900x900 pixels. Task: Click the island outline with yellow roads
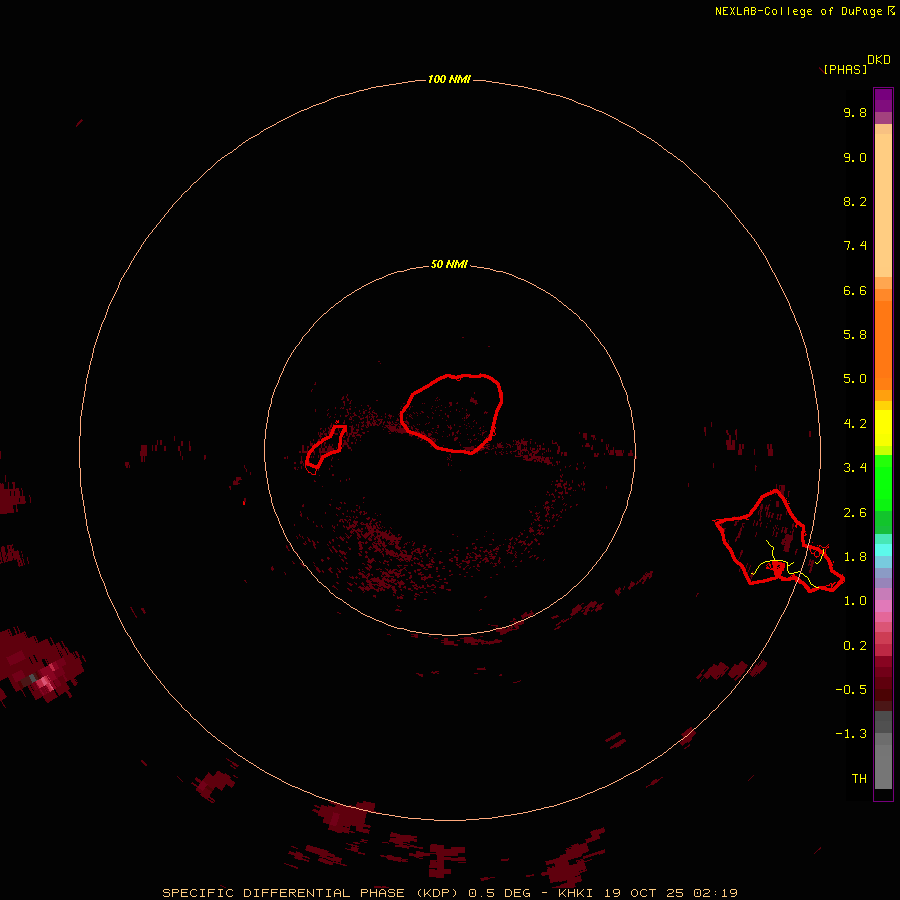pos(779,541)
